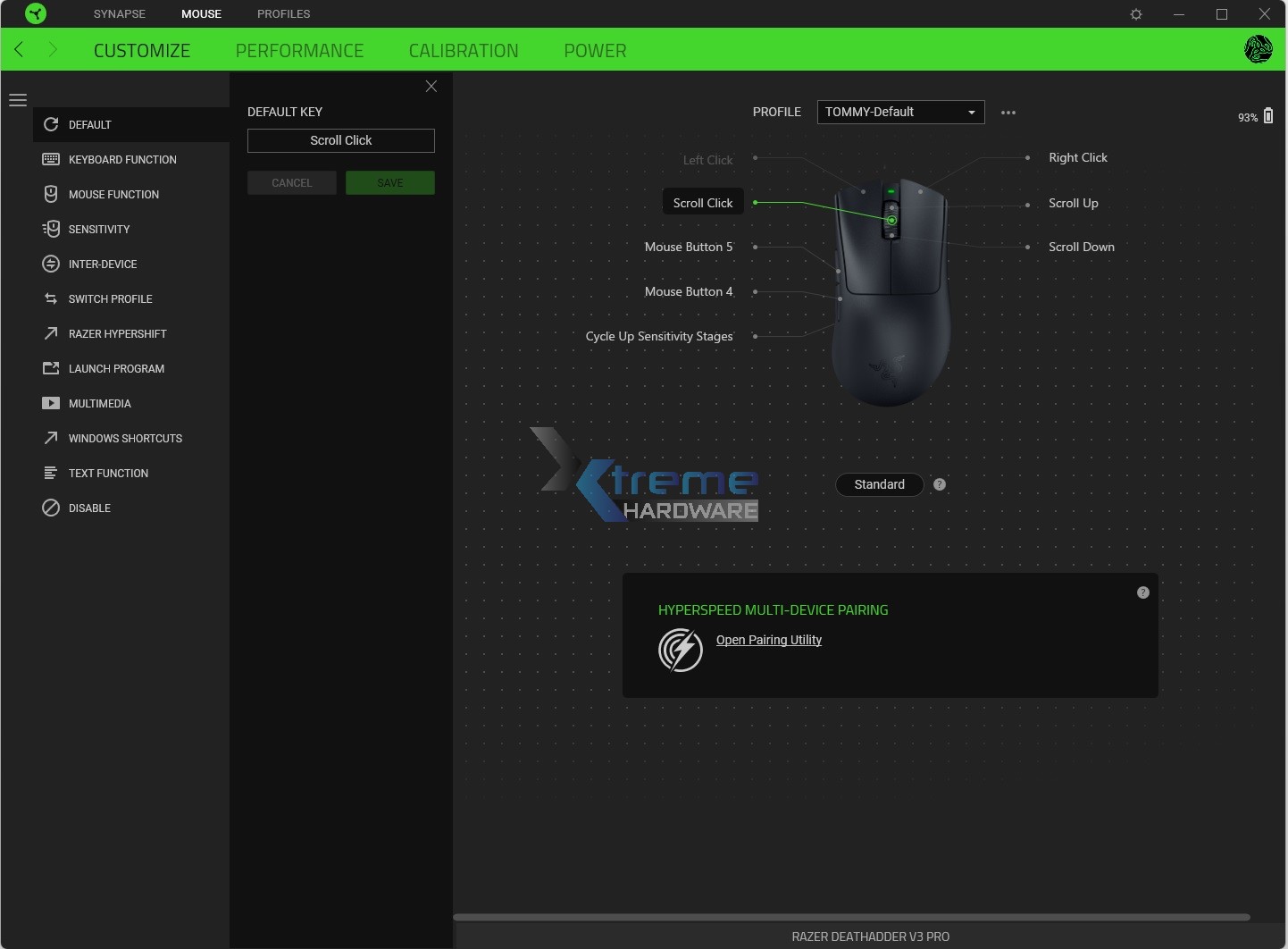Close the Default Key panel

pyautogui.click(x=431, y=87)
